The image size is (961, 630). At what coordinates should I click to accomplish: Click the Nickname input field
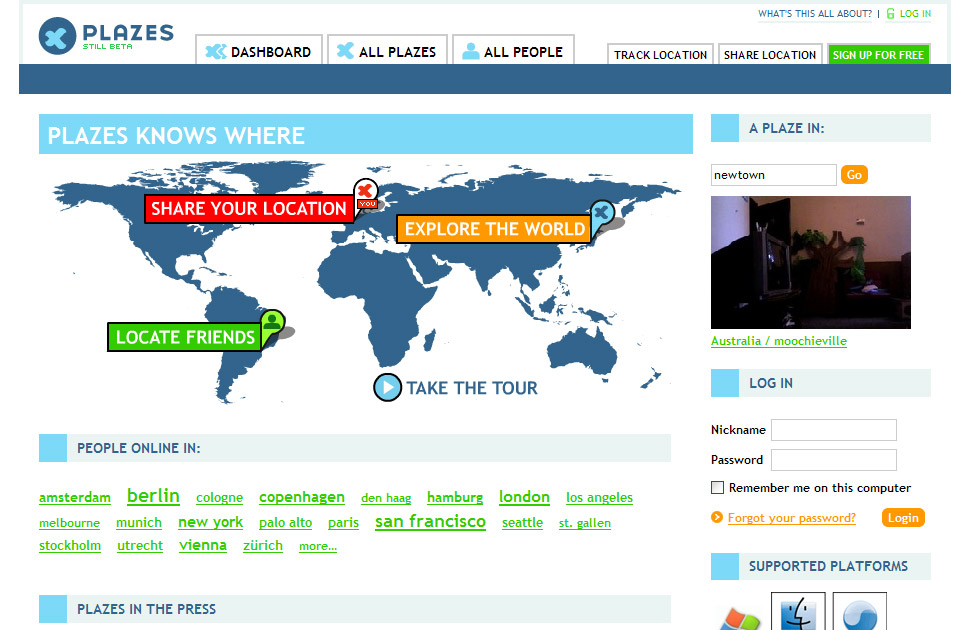[834, 430]
